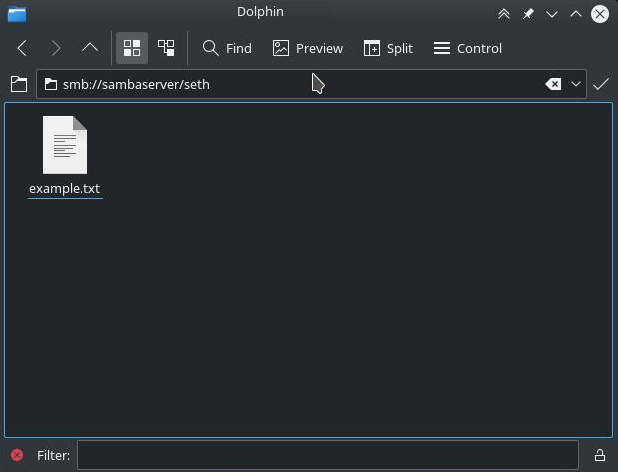
Task: Confirm location with the checkmark
Action: point(601,84)
